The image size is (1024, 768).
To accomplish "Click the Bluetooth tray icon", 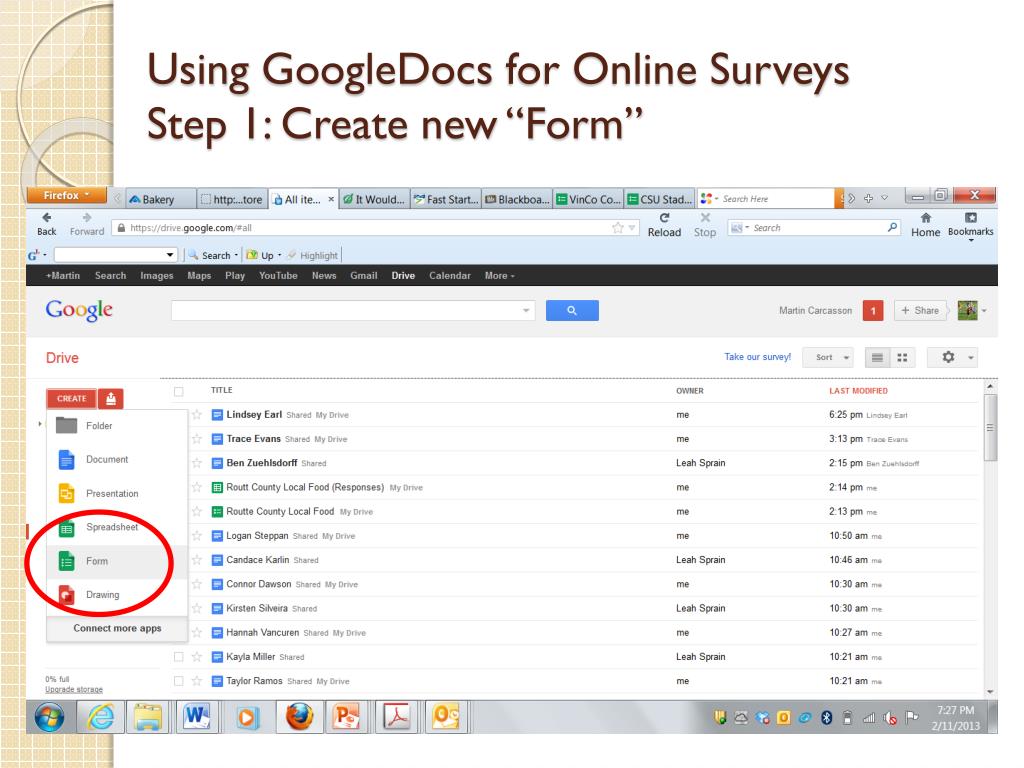I will pyautogui.click(x=826, y=718).
